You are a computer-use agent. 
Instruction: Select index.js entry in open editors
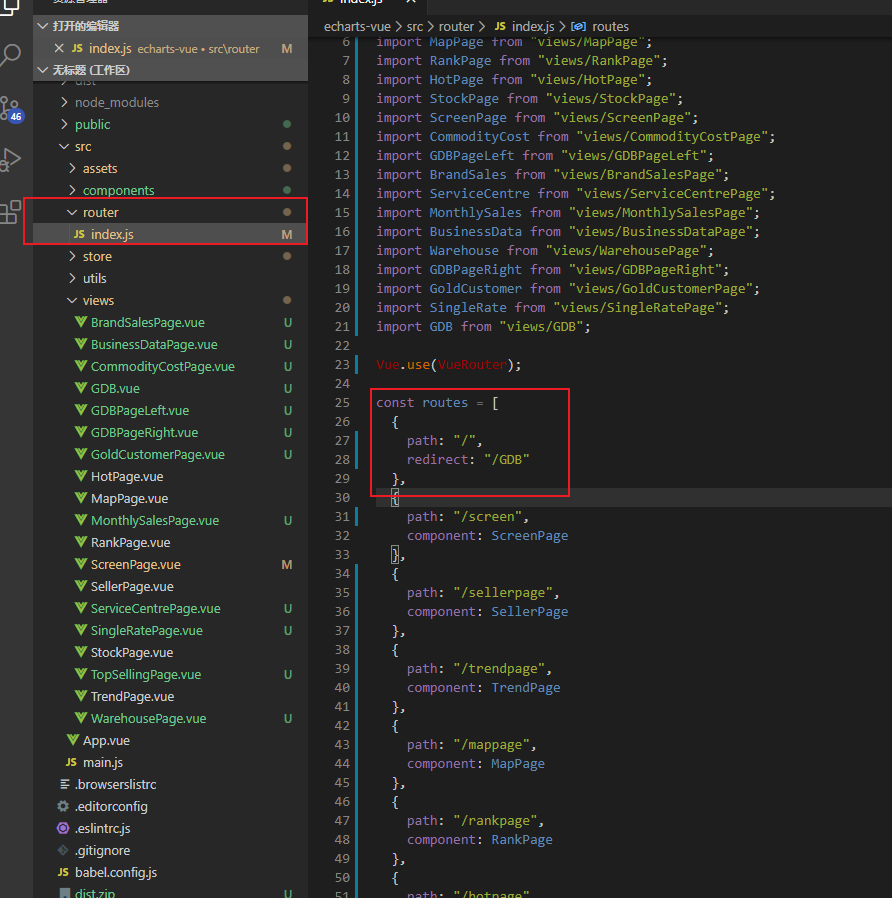click(170, 49)
